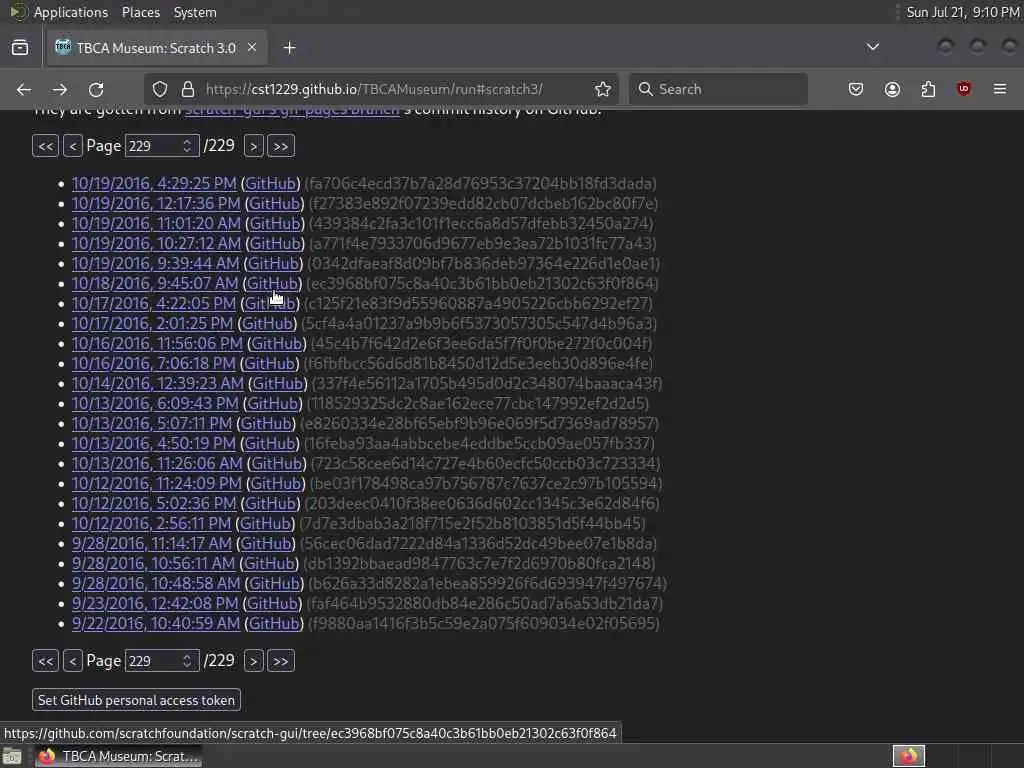Viewport: 1024px width, 768px height.
Task: Focus the browser Search box
Action: point(718,89)
